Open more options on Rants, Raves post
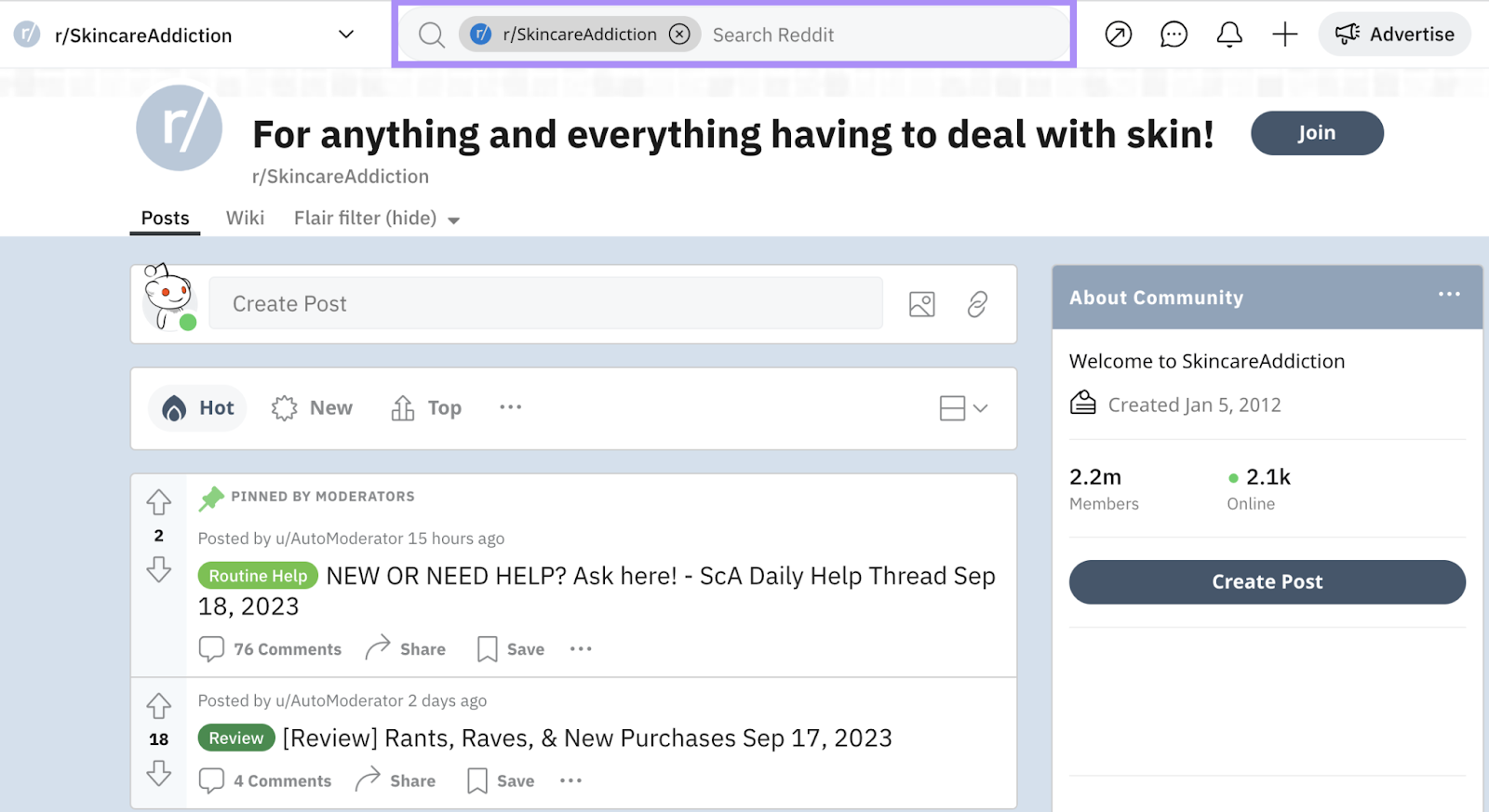Screen dimensions: 1489x812 [570, 780]
